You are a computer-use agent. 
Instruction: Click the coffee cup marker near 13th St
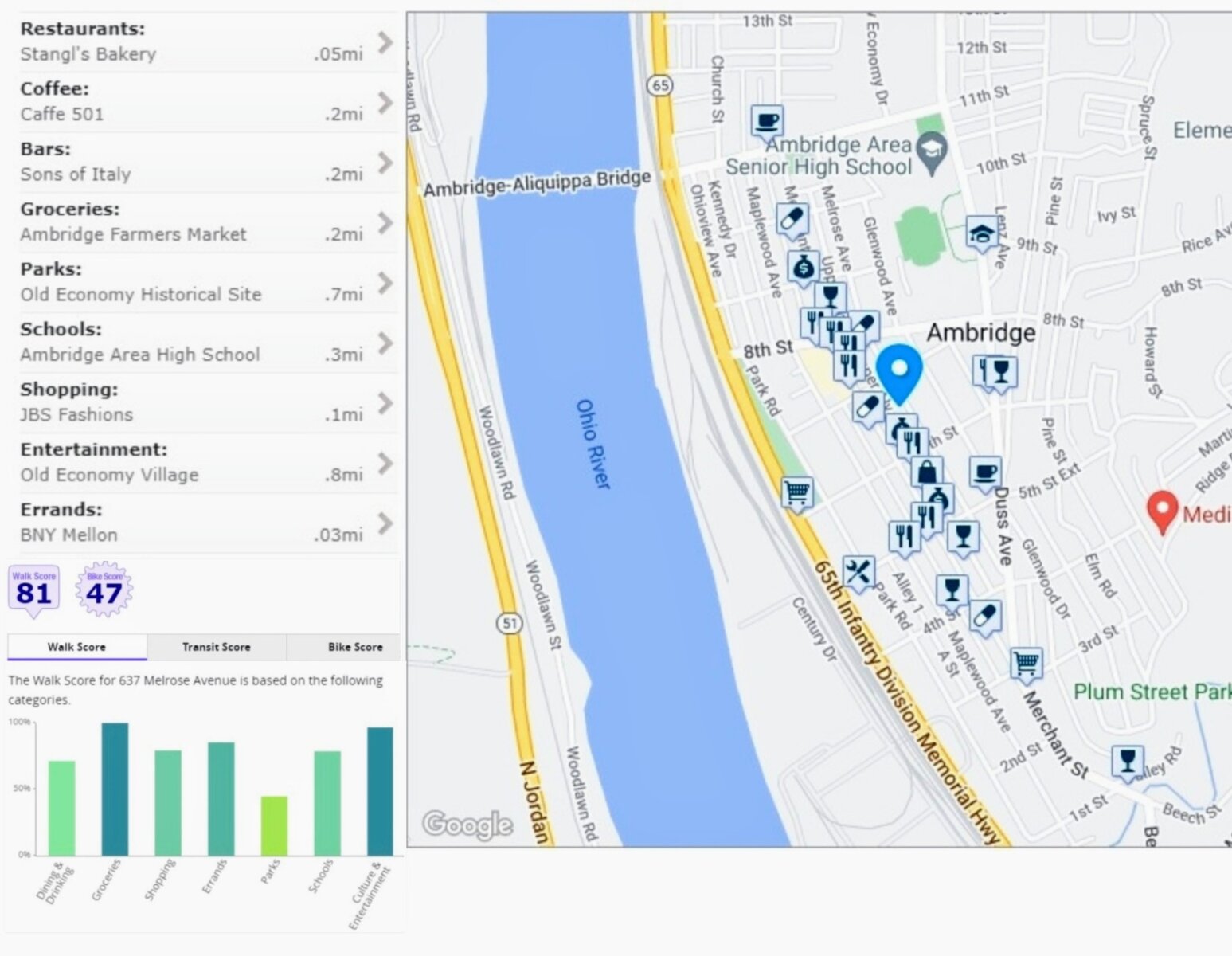(x=767, y=123)
